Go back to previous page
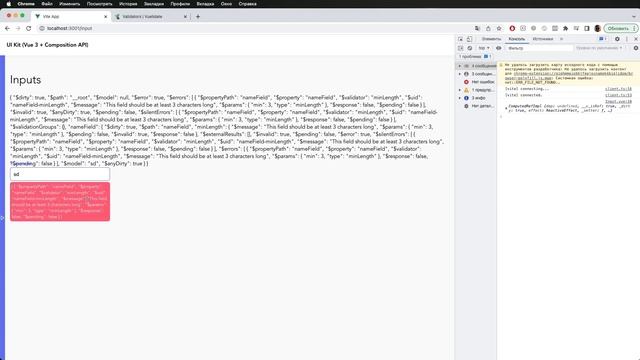This screenshot has height=360, width=640. click(7, 28)
